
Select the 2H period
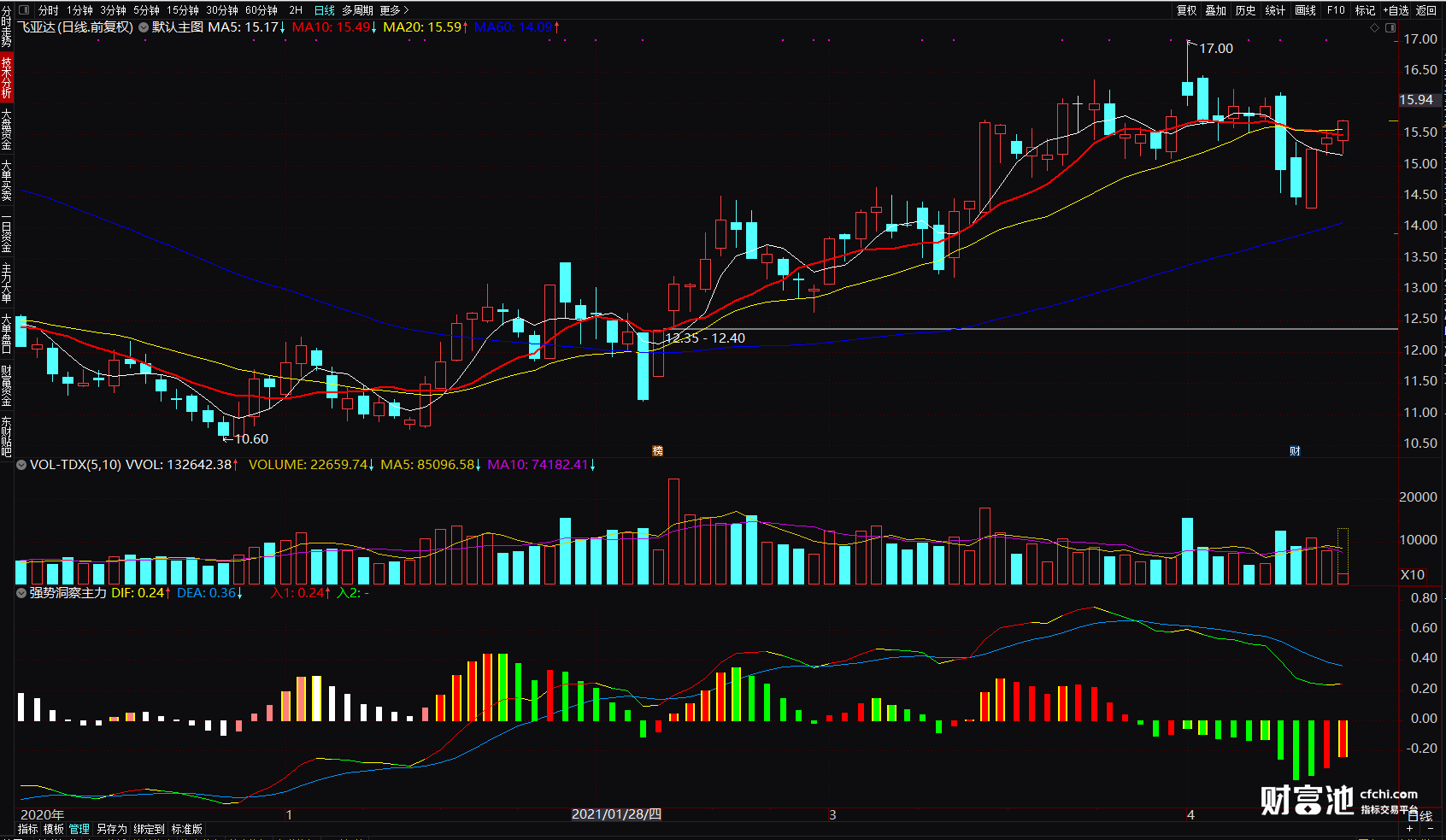[x=296, y=10]
